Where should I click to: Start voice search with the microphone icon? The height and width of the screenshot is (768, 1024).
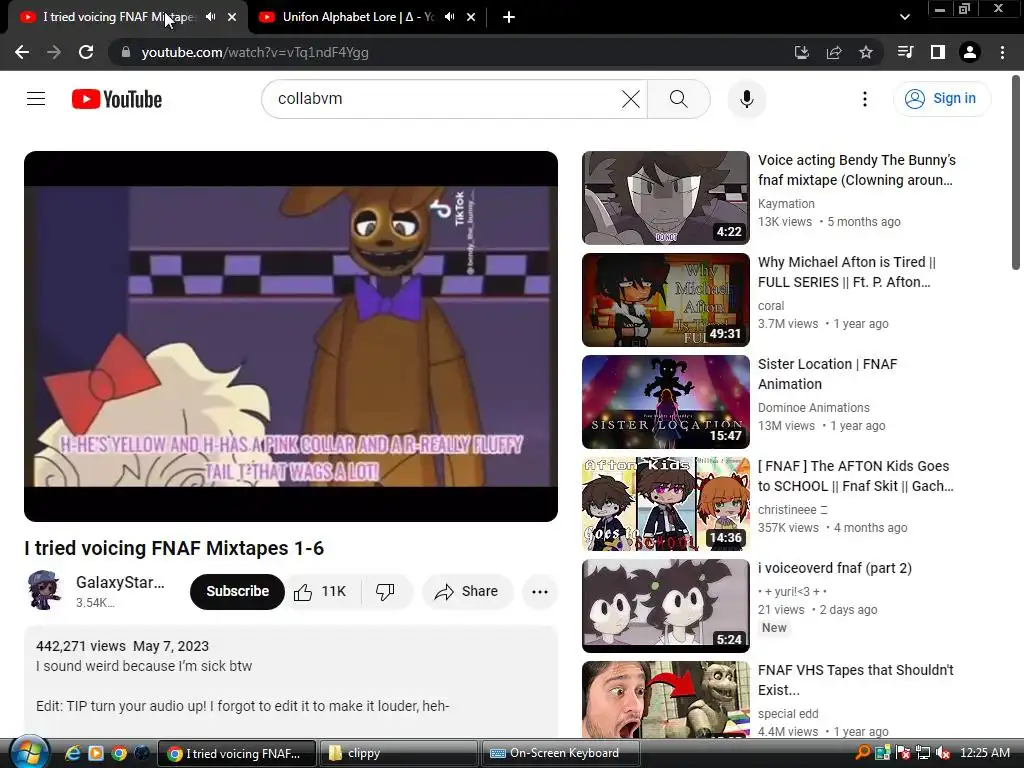tap(746, 99)
